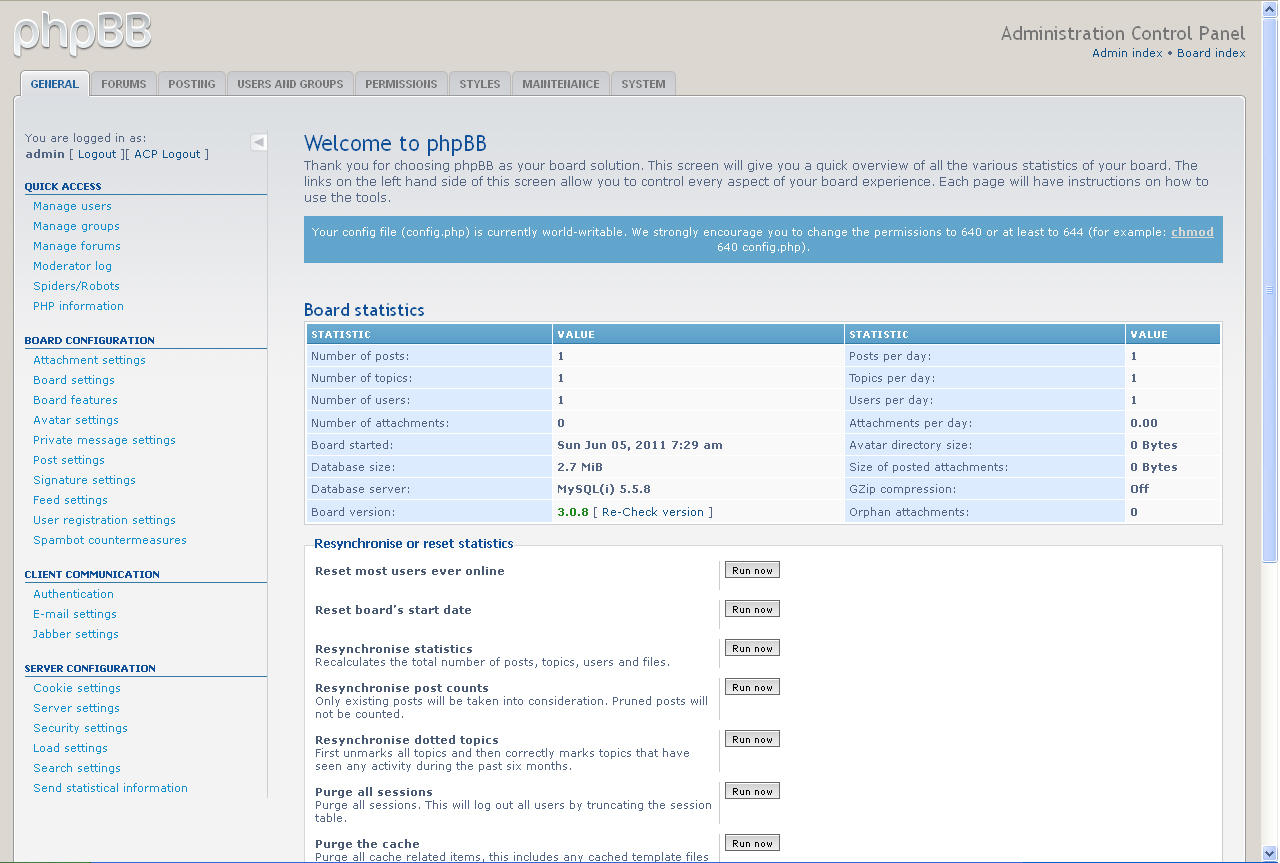Viewport: 1280px width, 863px height.
Task: Follow the chmod link in warning
Action: pyautogui.click(x=1192, y=232)
